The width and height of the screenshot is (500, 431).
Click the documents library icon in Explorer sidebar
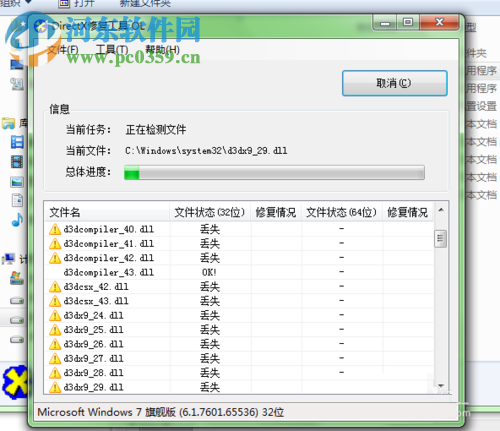(x=17, y=200)
